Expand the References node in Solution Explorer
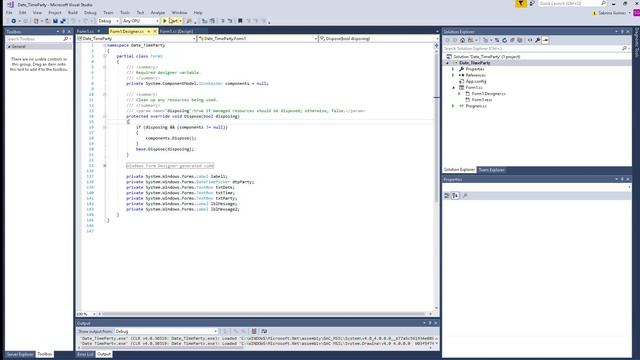This screenshot has width=640, height=360. point(453,76)
